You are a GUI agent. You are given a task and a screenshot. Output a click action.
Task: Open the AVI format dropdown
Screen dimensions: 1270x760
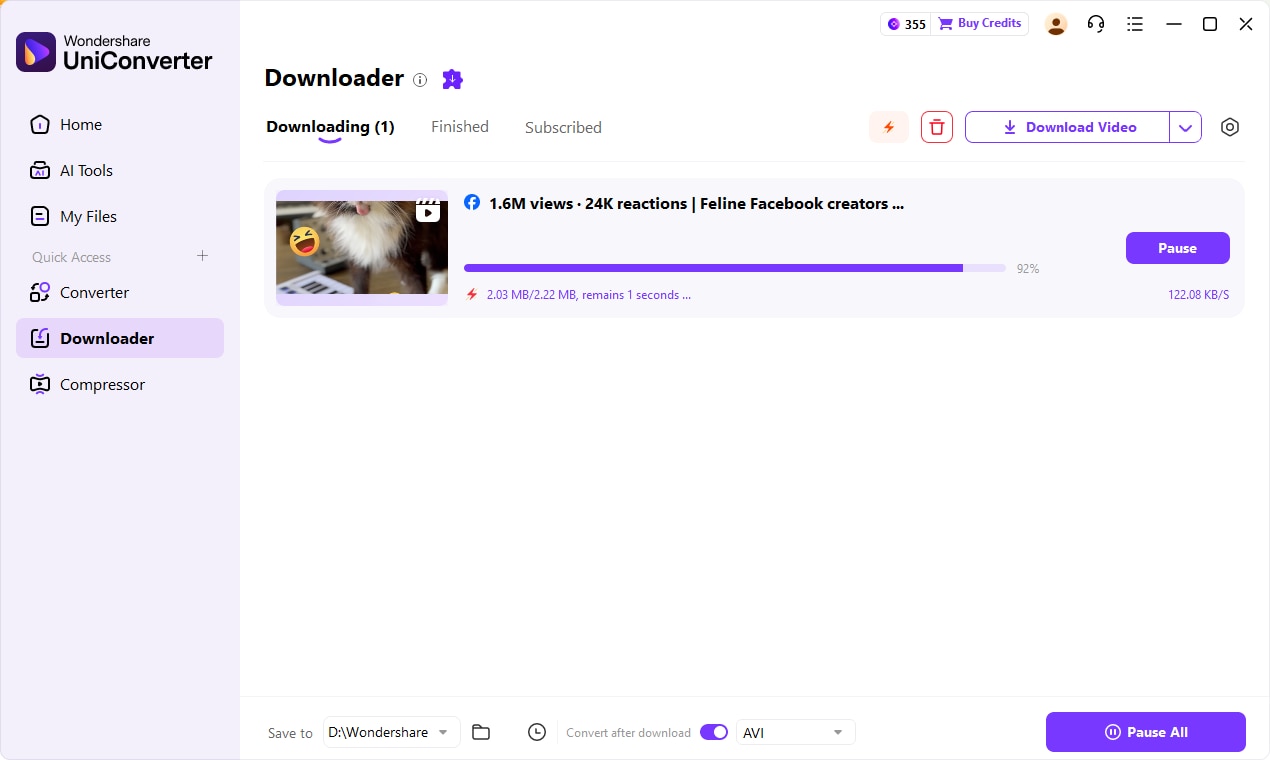pos(795,732)
